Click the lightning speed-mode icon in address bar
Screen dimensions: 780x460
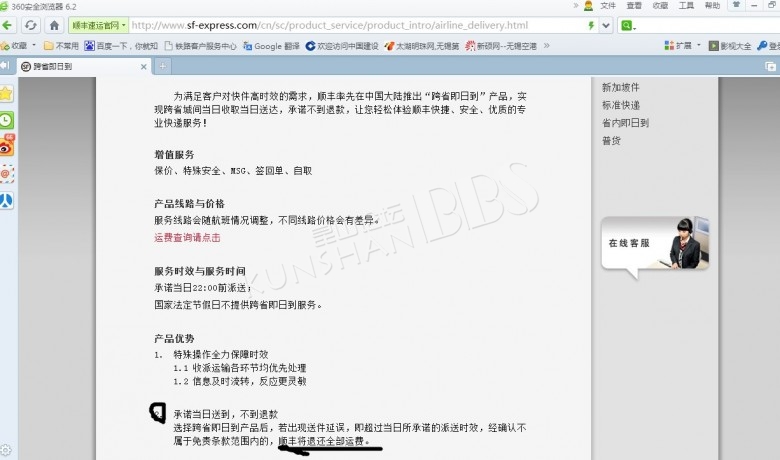tap(591, 25)
